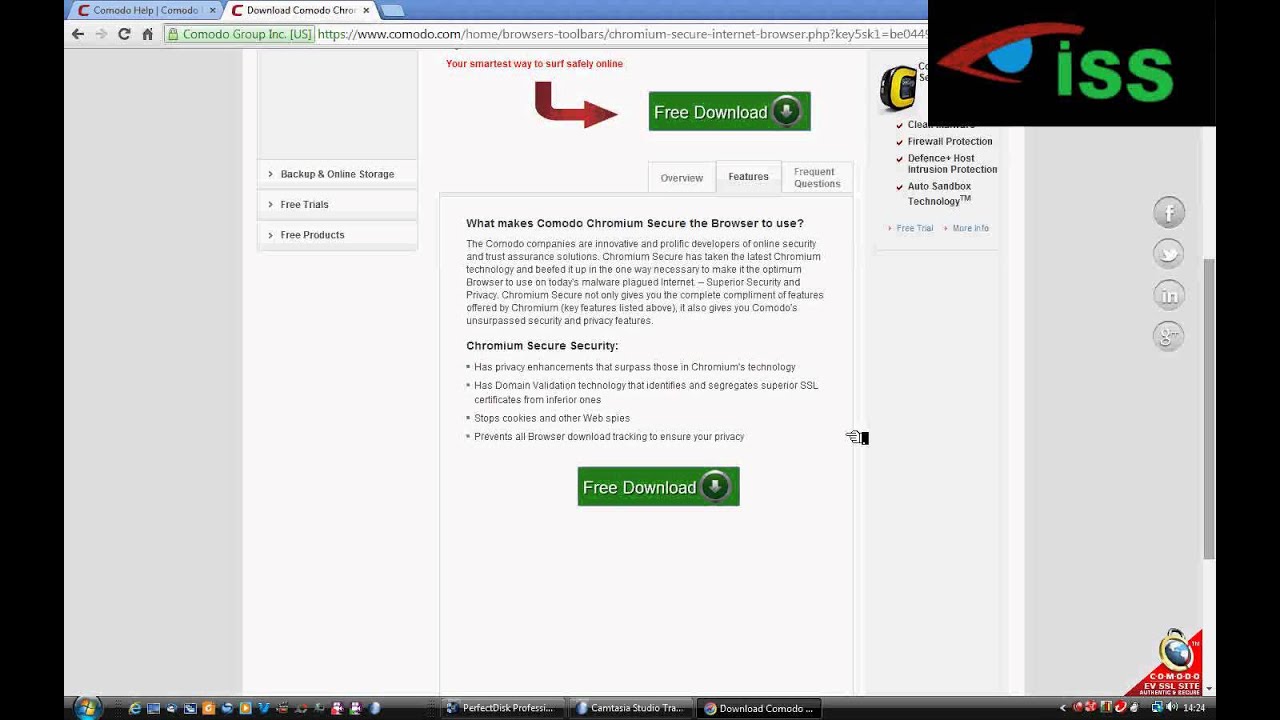Open the Windows Start menu
The image size is (1280, 720).
[86, 708]
